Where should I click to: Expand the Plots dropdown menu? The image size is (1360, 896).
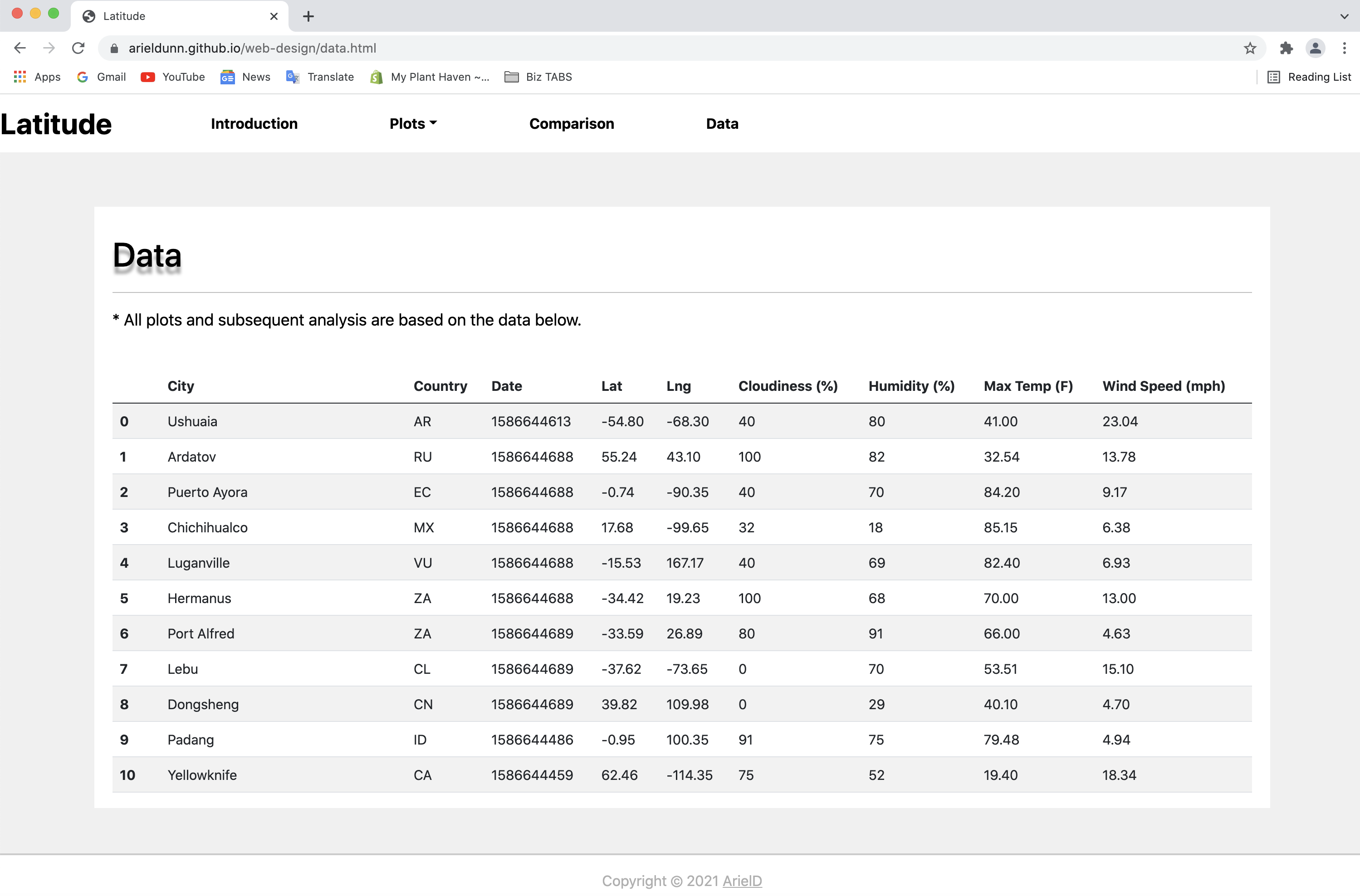413,123
